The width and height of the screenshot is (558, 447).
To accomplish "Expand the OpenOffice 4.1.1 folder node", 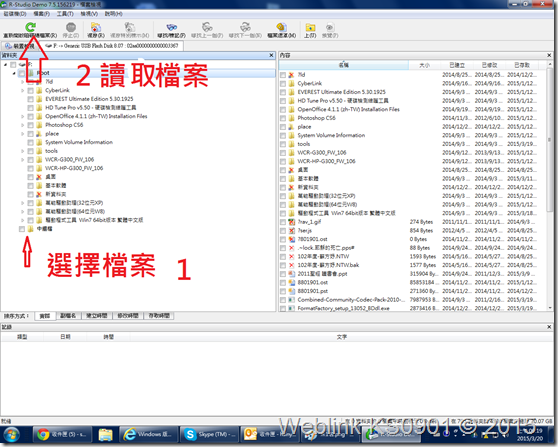I will click(22, 116).
